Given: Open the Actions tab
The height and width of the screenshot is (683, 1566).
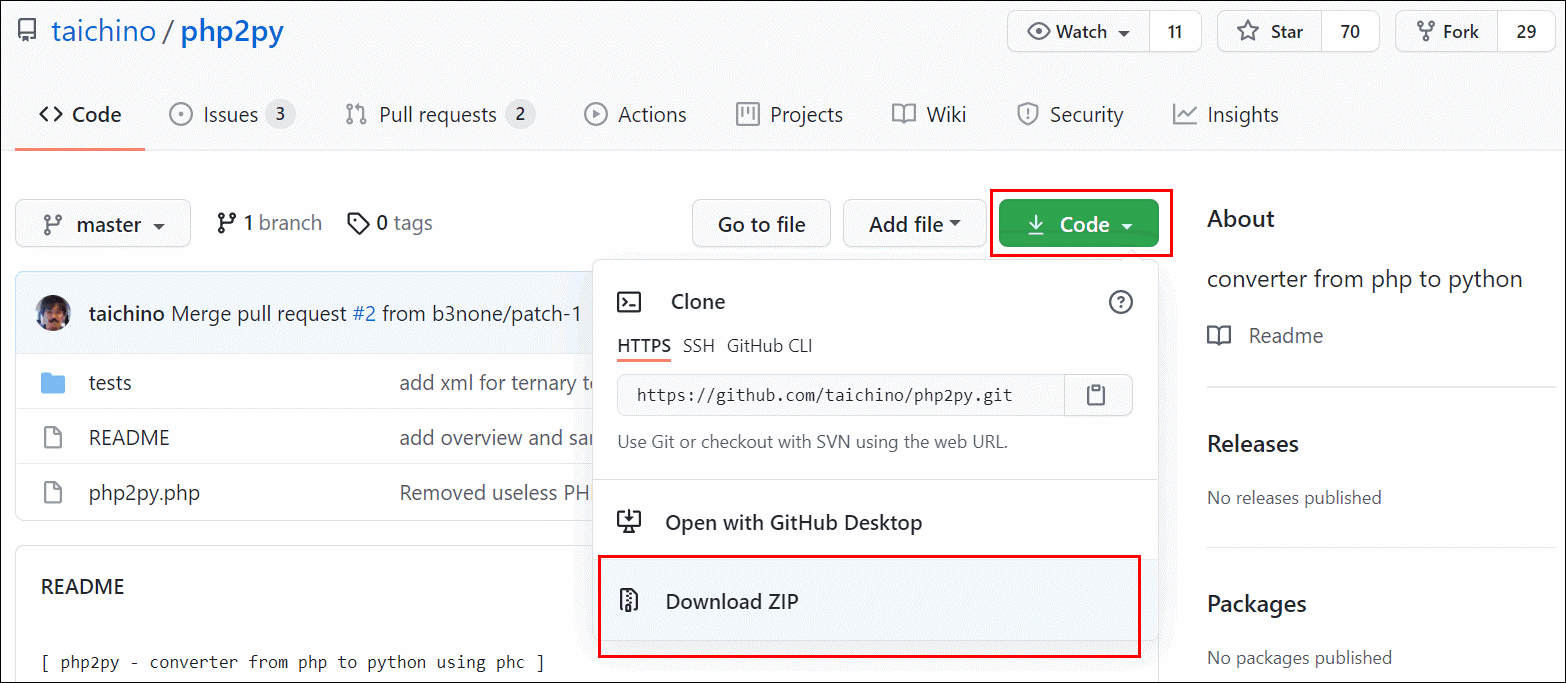Looking at the screenshot, I should point(635,115).
